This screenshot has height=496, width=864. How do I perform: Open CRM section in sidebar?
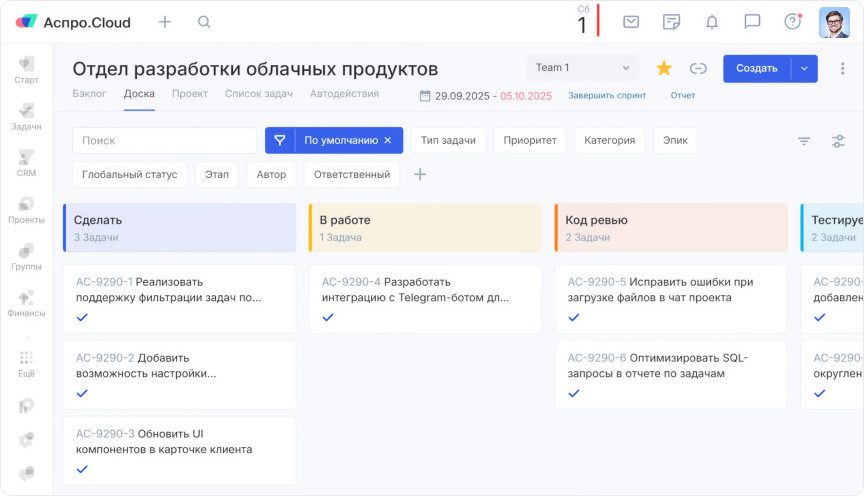(x=26, y=163)
